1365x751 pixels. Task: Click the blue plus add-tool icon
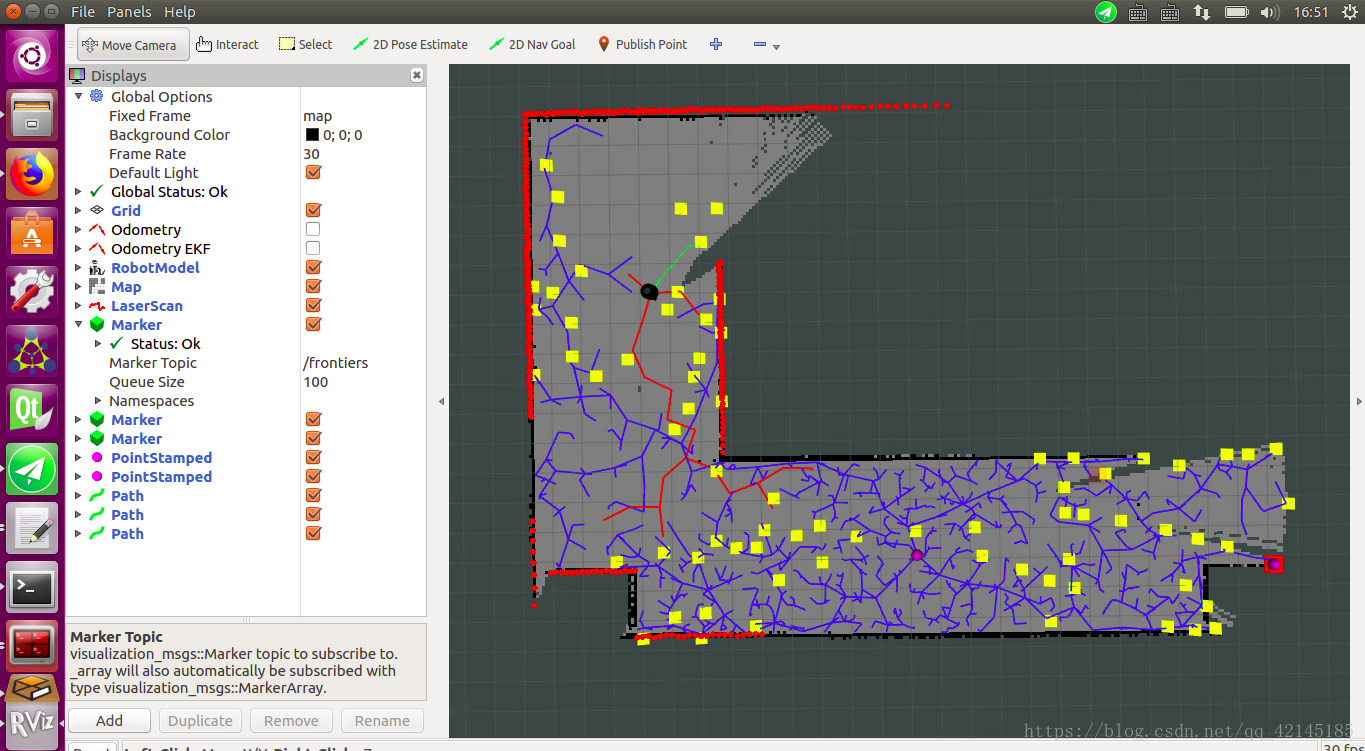[716, 45]
